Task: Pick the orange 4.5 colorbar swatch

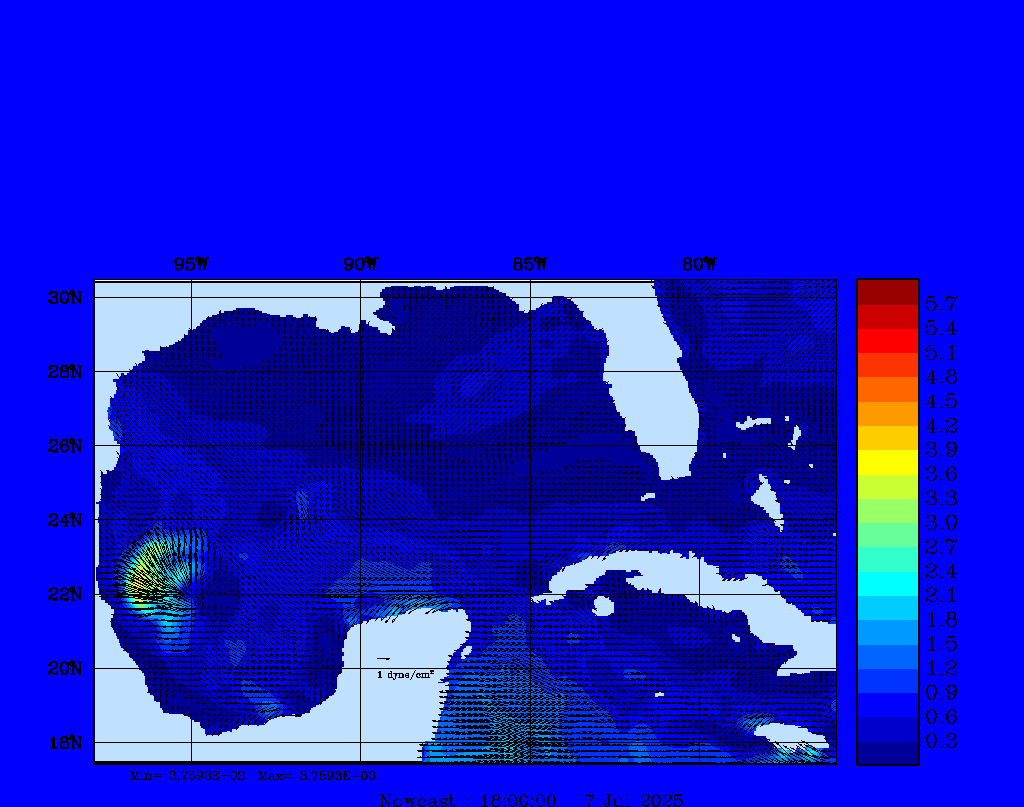Action: point(887,389)
